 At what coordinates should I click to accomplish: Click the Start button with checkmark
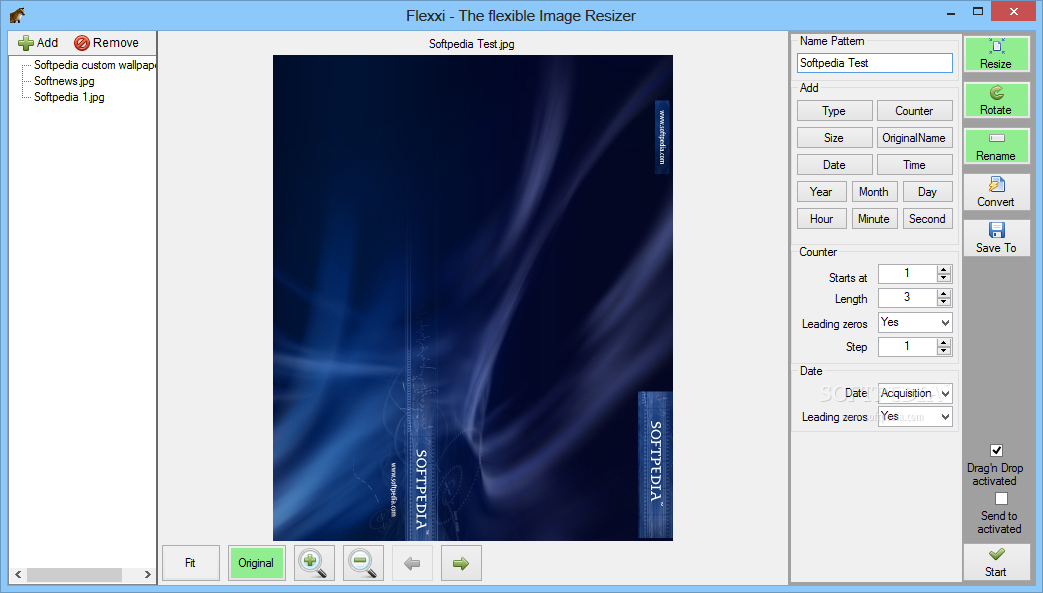(996, 562)
